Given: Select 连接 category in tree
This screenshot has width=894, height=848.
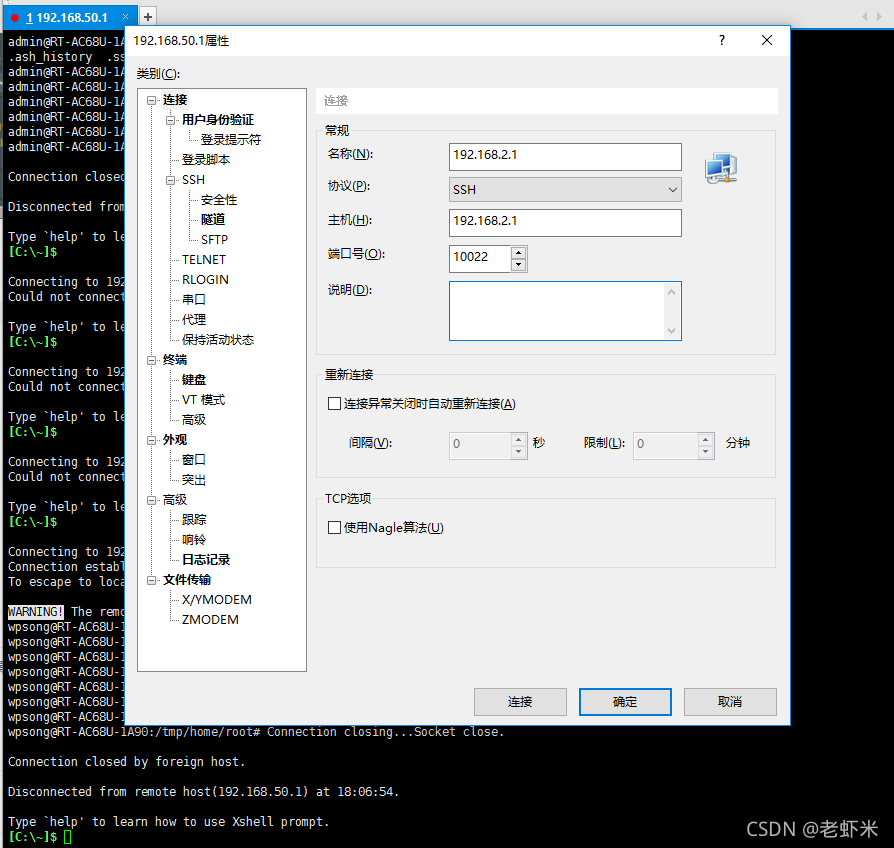Looking at the screenshot, I should (x=175, y=100).
